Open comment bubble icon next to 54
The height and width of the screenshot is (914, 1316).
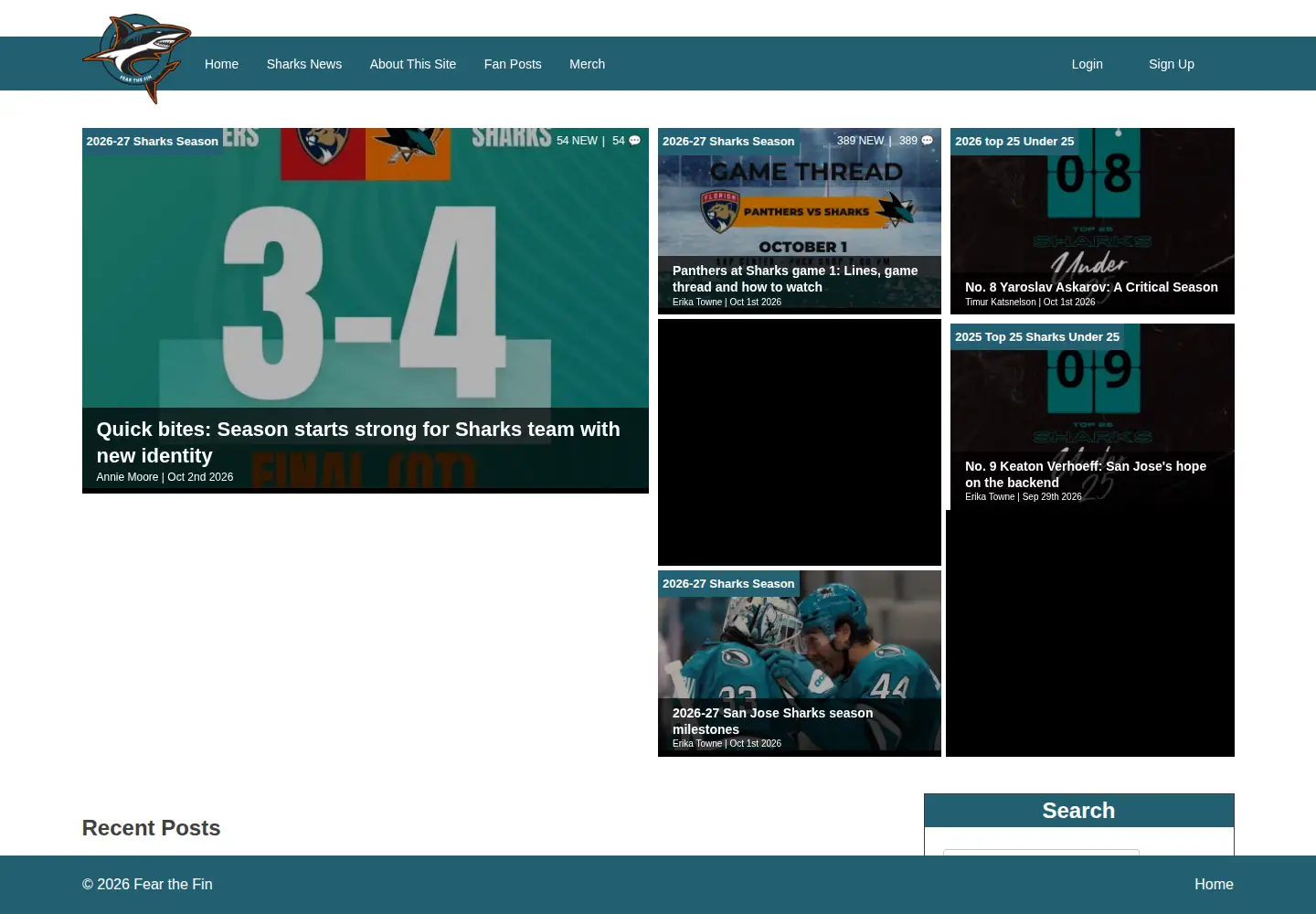point(634,141)
